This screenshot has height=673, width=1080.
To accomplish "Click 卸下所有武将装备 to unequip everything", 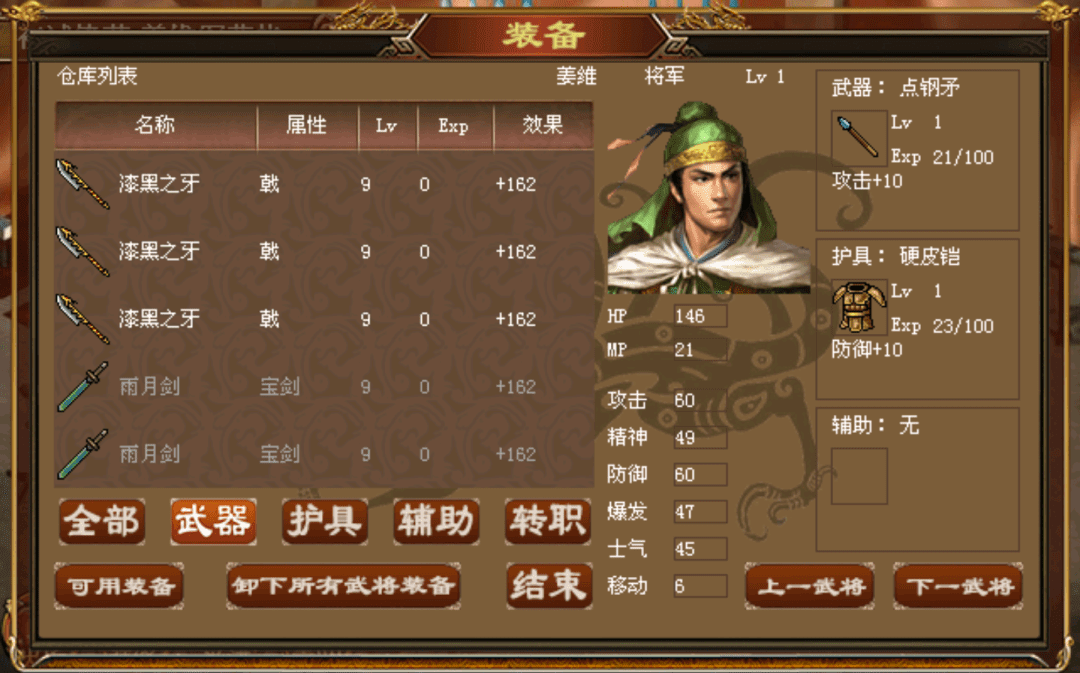I will [343, 586].
